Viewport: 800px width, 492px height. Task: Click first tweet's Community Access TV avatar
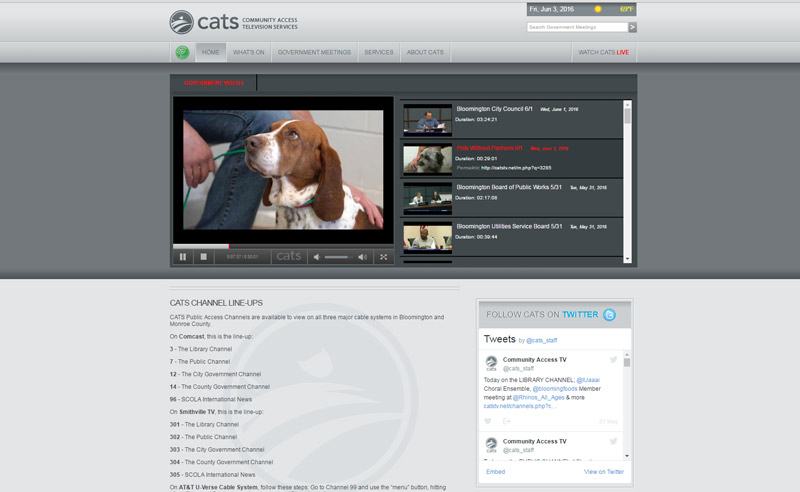[x=491, y=363]
